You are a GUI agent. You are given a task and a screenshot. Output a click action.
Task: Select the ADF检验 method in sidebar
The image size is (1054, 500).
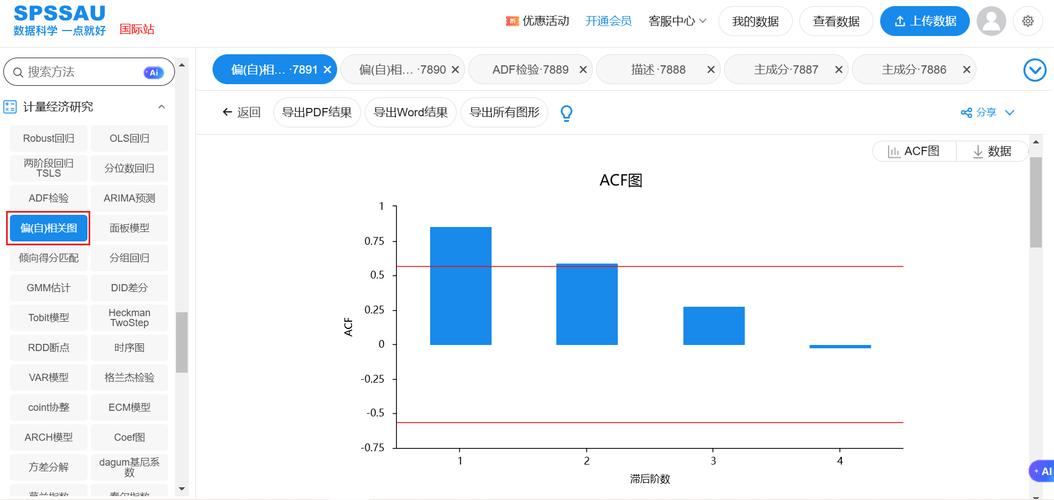(x=48, y=198)
